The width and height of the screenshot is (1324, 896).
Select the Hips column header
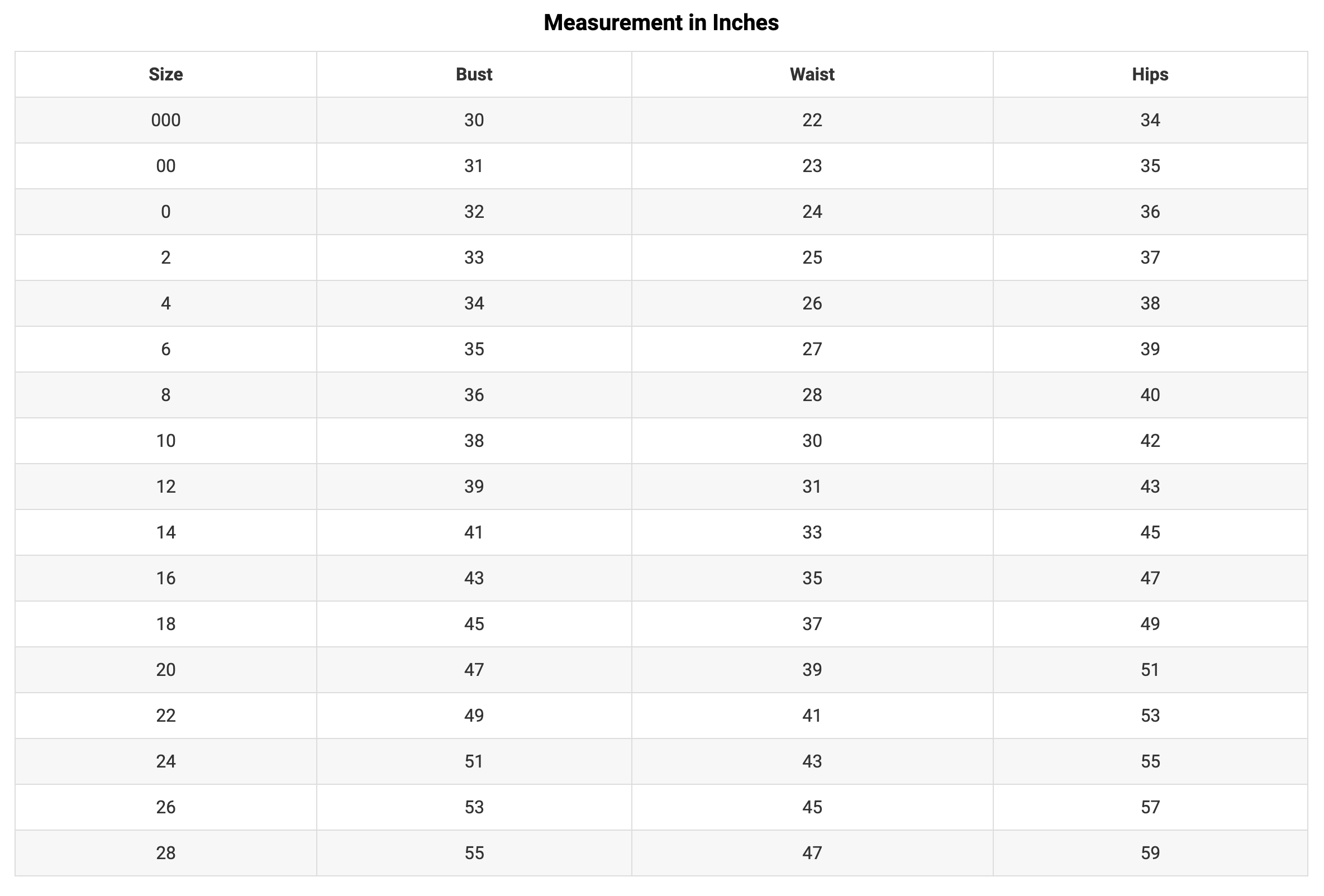coord(1150,75)
